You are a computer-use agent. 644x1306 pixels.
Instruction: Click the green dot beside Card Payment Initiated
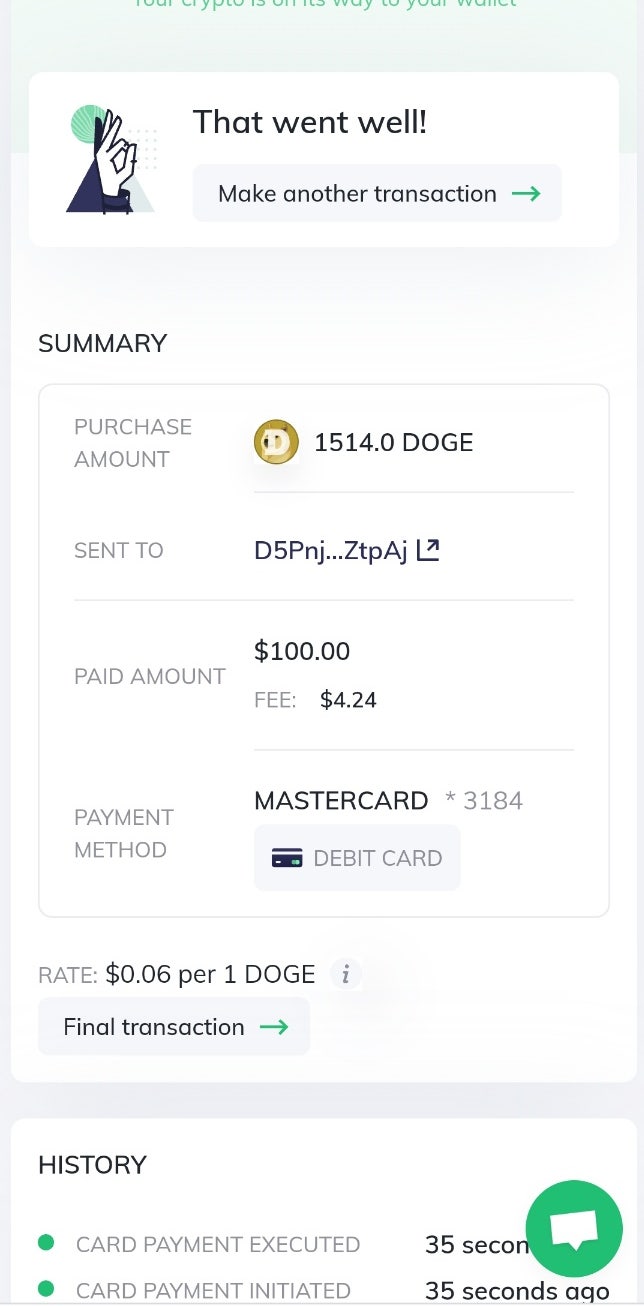click(x=46, y=1290)
